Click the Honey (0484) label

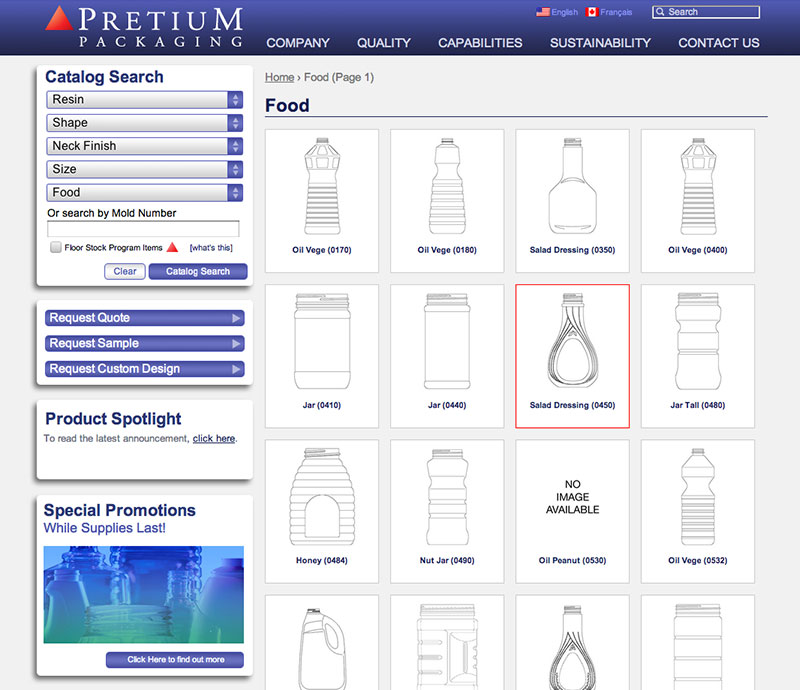pos(322,560)
